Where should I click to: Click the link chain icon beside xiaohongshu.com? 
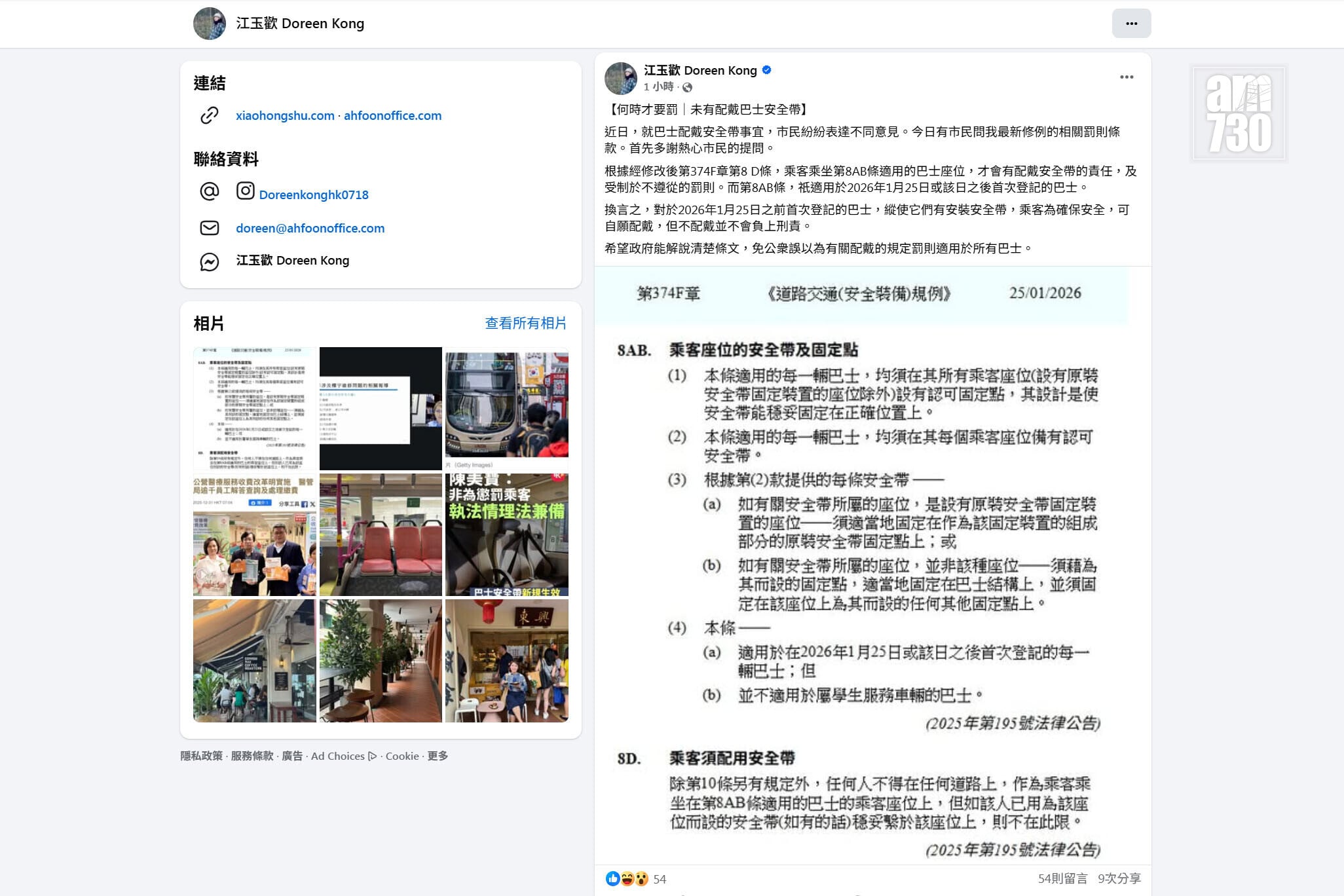pyautogui.click(x=209, y=115)
